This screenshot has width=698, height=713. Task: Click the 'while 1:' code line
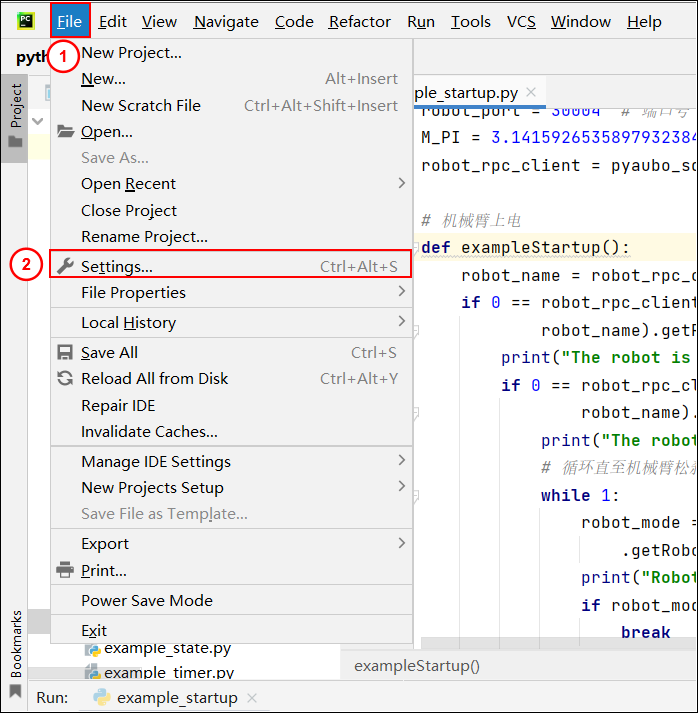coord(580,495)
